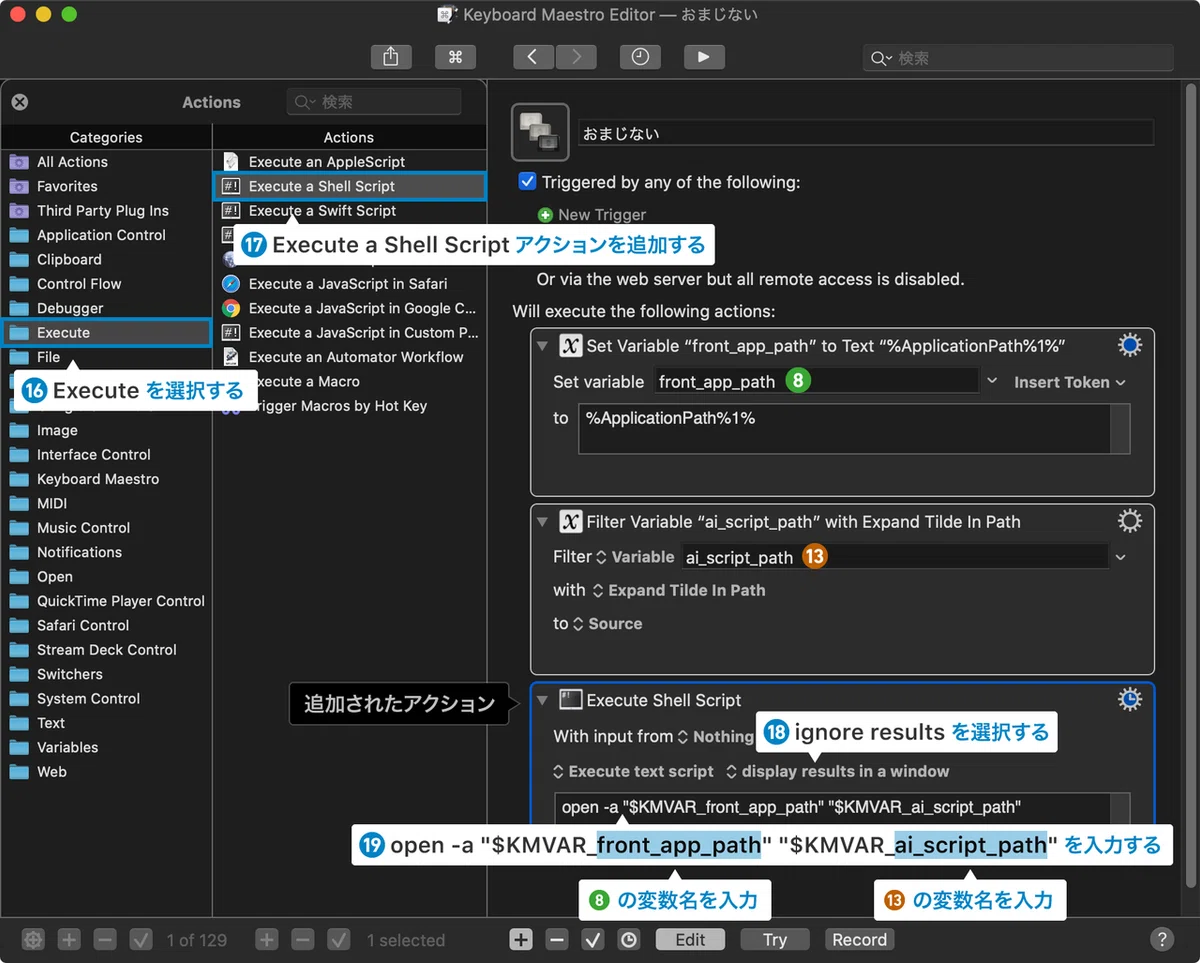Click the Run macro play button
This screenshot has width=1200, height=963.
click(x=704, y=57)
